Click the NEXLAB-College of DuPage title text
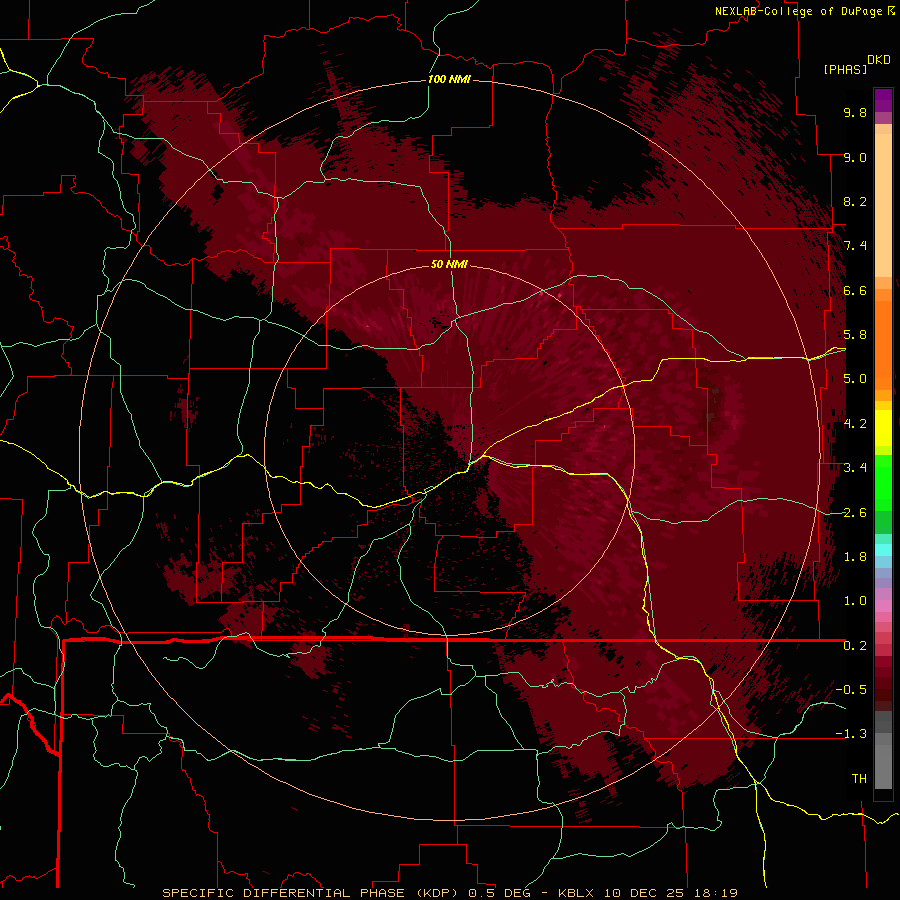 (x=799, y=11)
